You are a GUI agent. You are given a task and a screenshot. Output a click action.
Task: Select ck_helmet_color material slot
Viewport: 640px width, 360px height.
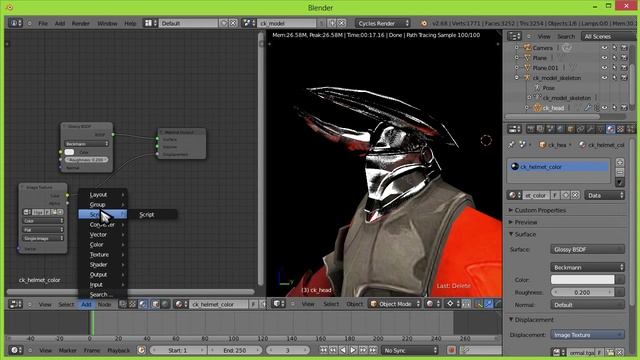pyautogui.click(x=559, y=167)
